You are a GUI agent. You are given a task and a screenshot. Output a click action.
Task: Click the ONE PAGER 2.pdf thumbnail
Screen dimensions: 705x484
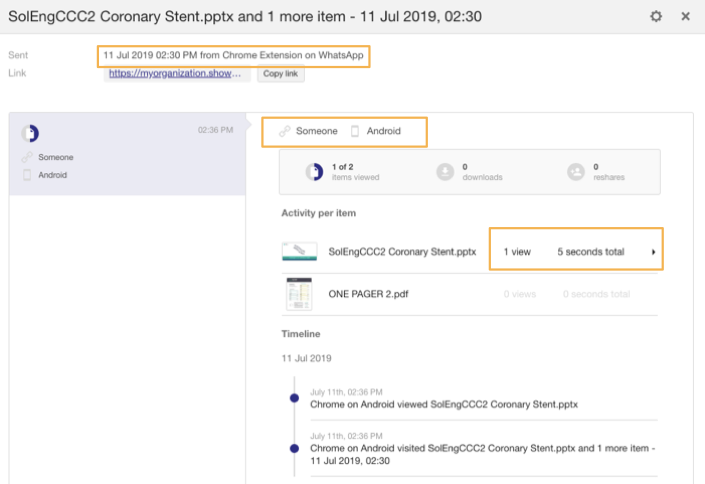[299, 294]
